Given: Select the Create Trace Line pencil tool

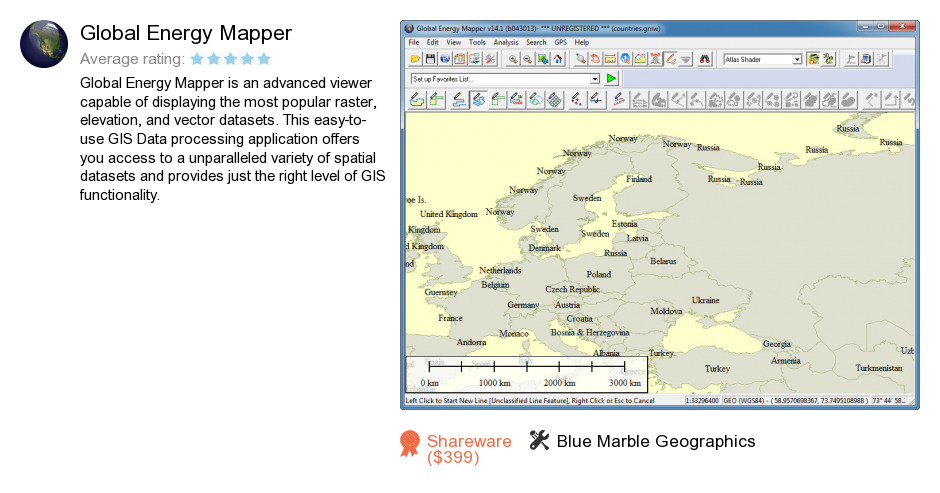Looking at the screenshot, I should click(459, 100).
